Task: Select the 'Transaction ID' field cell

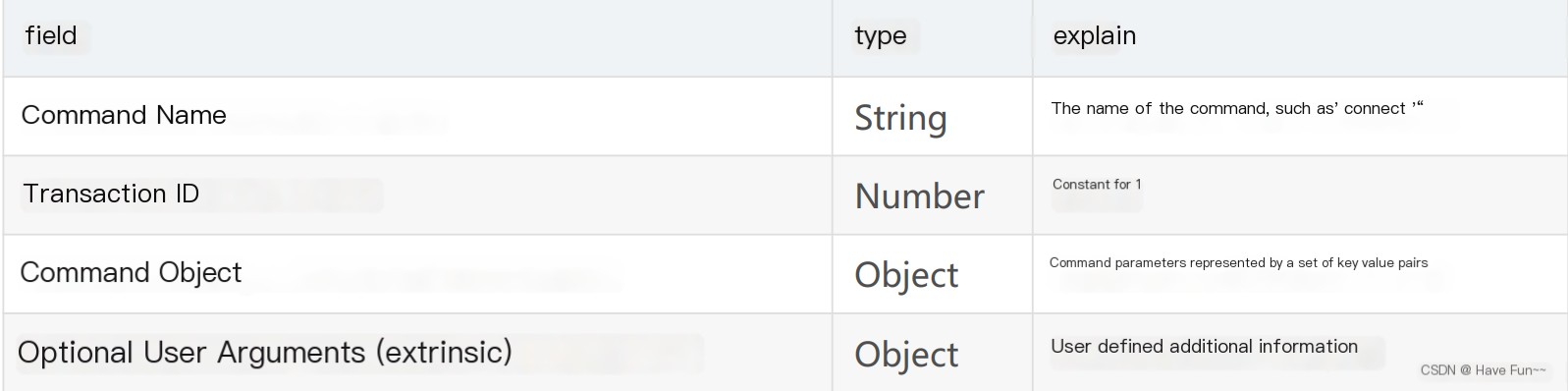Action: tap(417, 195)
